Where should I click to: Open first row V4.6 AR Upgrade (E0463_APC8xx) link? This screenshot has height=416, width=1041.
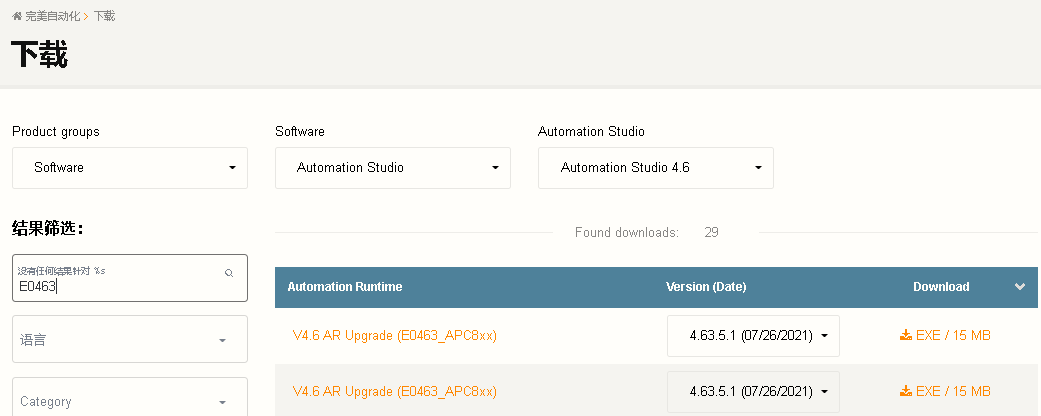394,336
